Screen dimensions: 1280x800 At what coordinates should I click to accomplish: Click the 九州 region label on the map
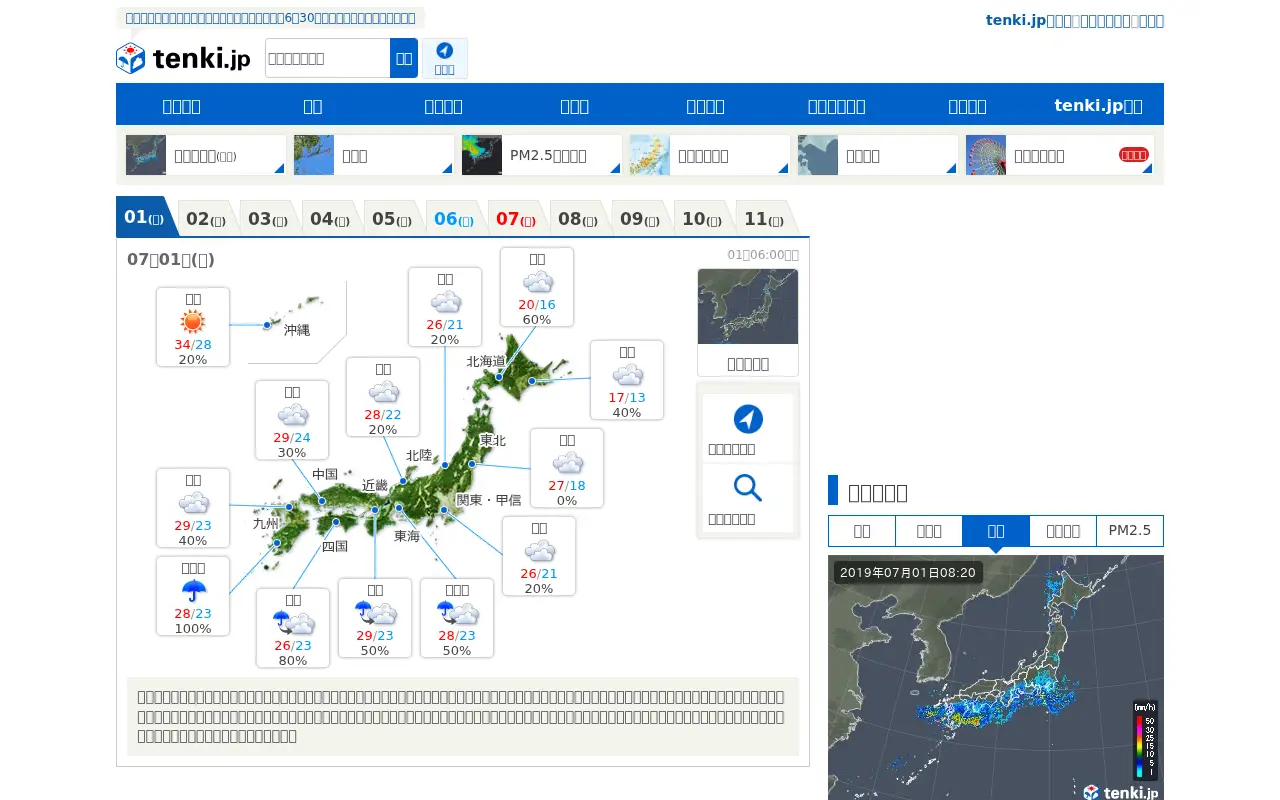[266, 523]
